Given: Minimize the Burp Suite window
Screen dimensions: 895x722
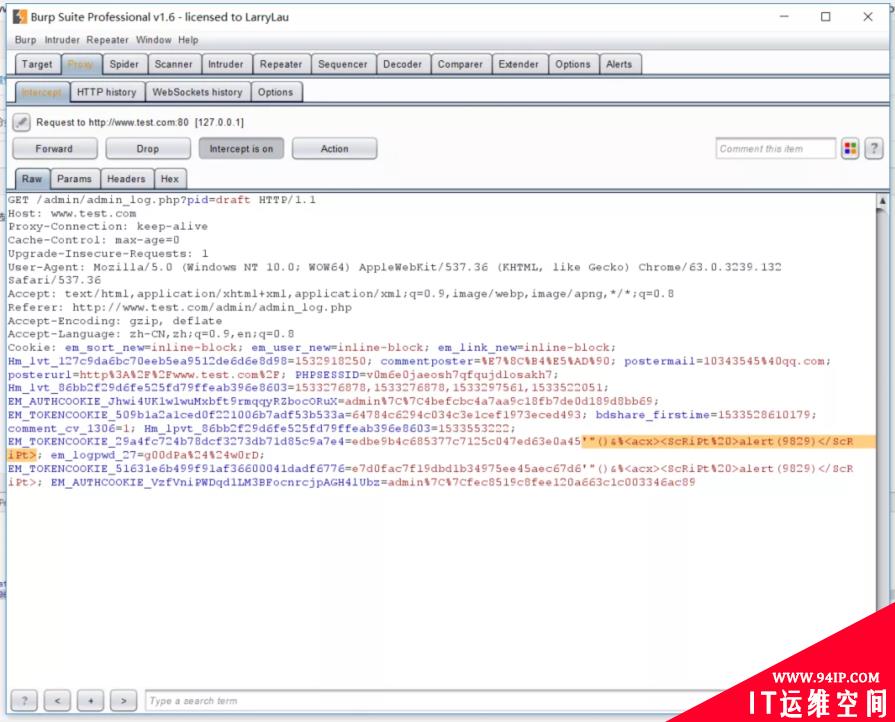Looking at the screenshot, I should 784,17.
